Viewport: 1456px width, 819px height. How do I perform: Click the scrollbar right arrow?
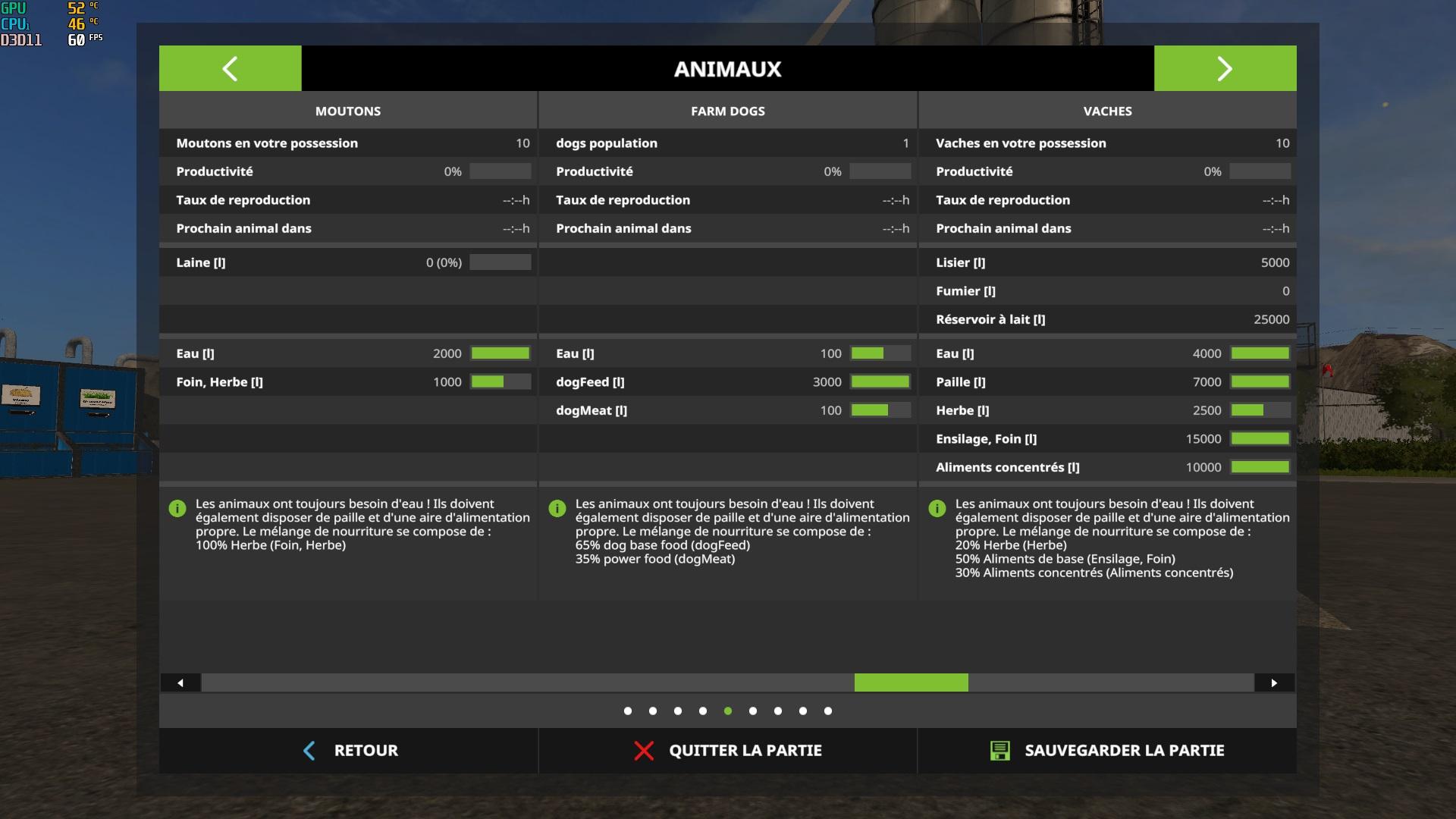pos(1274,683)
